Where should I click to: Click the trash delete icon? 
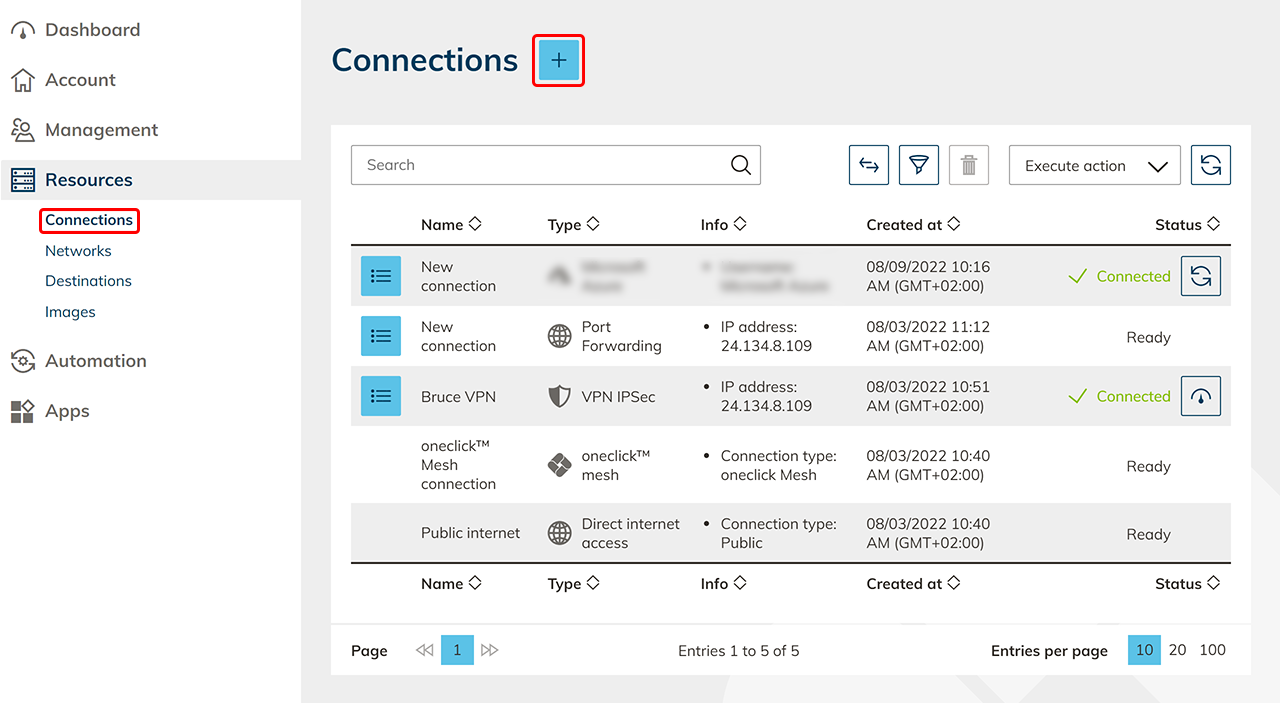click(968, 166)
